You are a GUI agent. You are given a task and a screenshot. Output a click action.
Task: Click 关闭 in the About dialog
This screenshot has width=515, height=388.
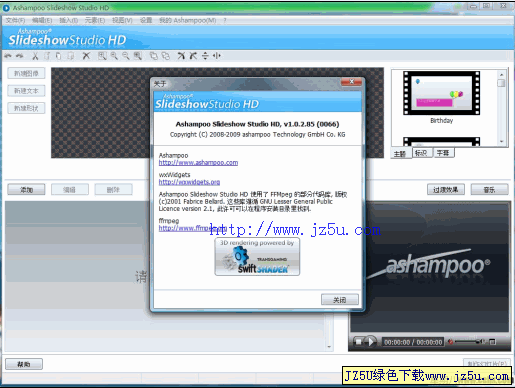[x=340, y=300]
